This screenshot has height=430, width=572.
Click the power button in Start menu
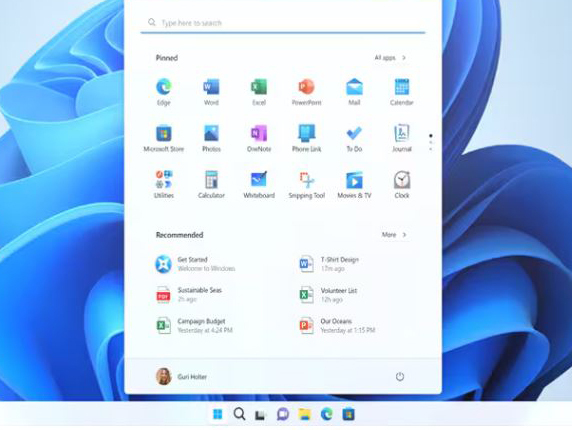coord(400,376)
